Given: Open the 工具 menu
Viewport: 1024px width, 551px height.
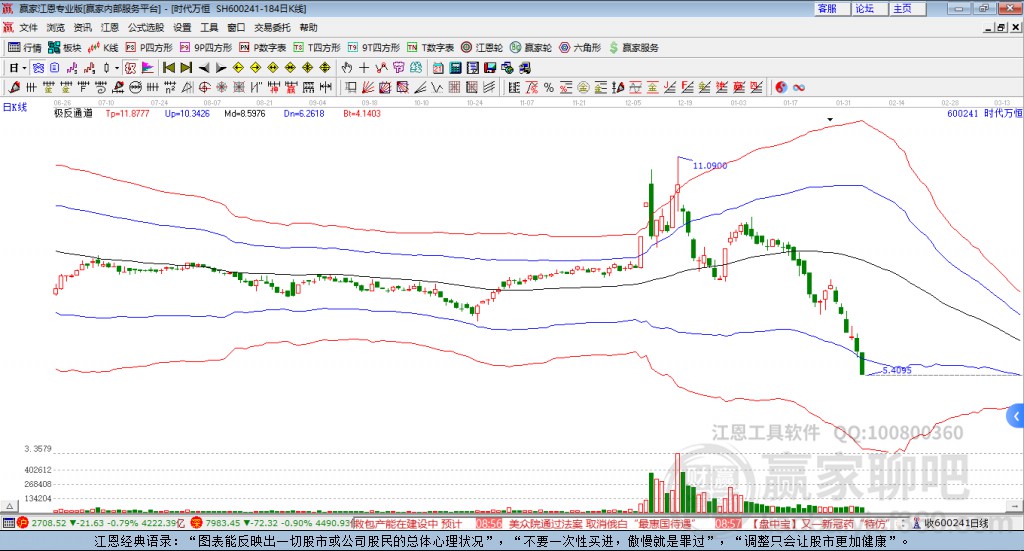Looking at the screenshot, I should tap(209, 27).
